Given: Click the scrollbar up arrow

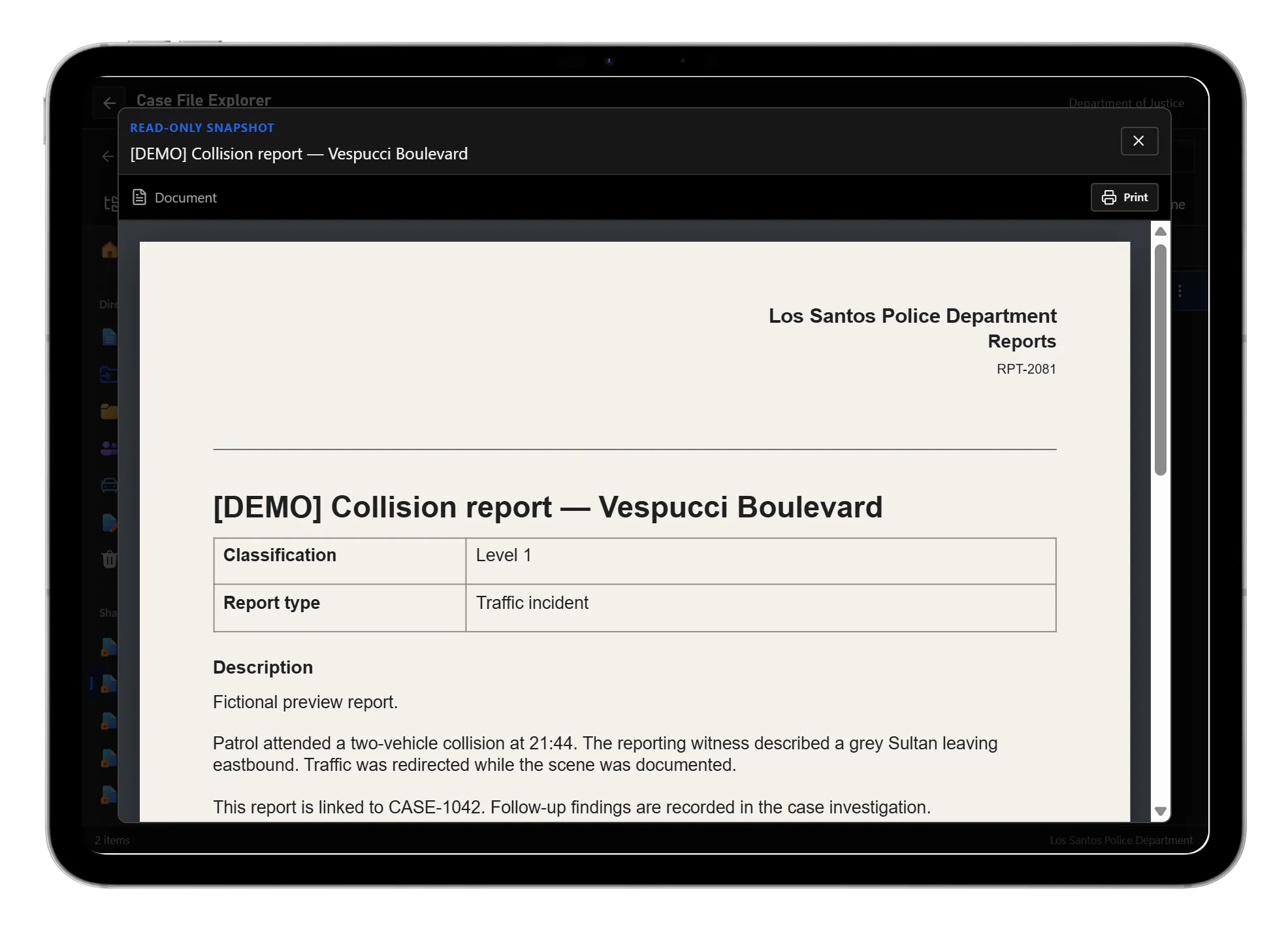Looking at the screenshot, I should [x=1161, y=231].
